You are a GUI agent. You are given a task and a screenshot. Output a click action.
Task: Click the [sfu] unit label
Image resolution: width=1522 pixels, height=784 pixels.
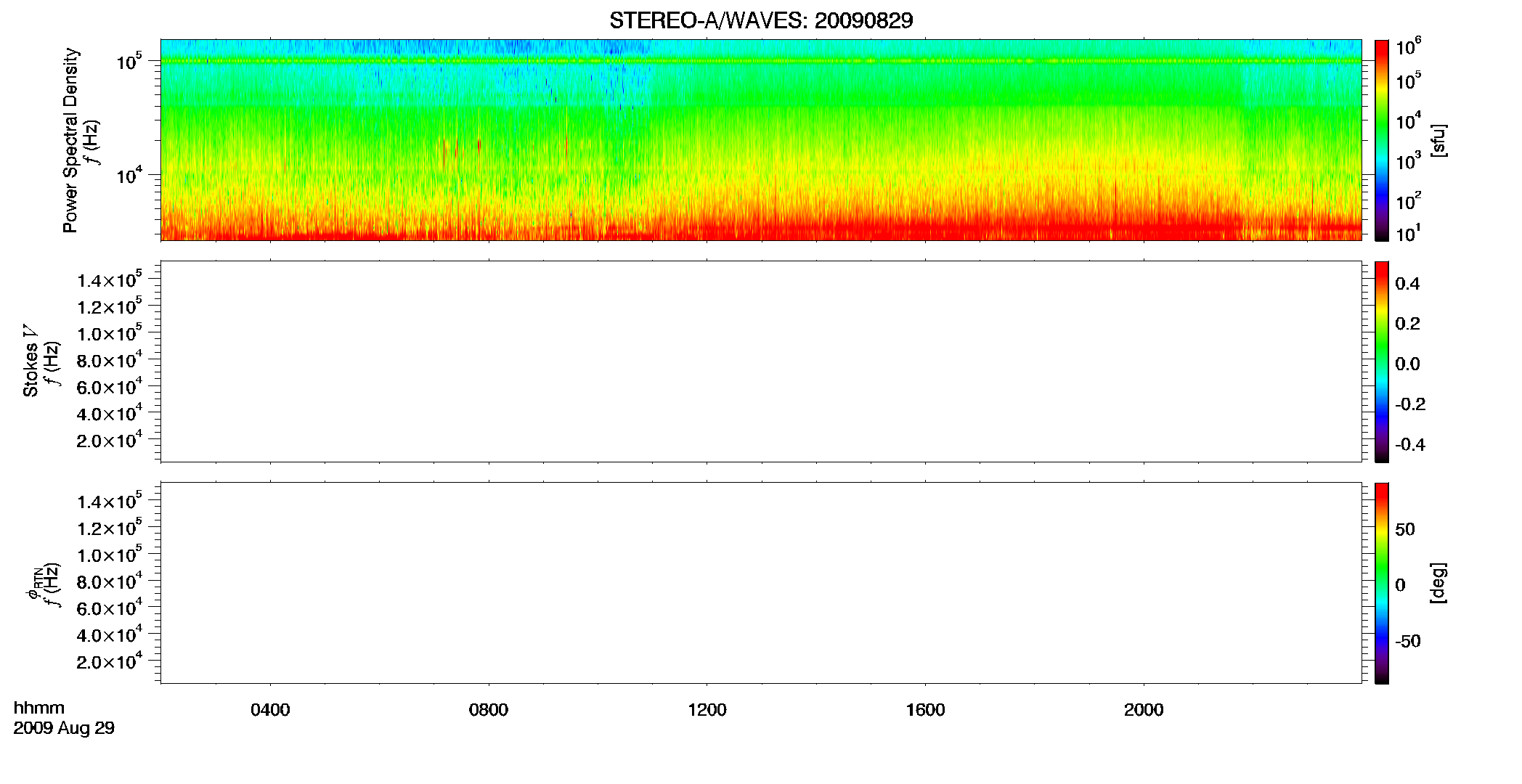coord(1438,141)
